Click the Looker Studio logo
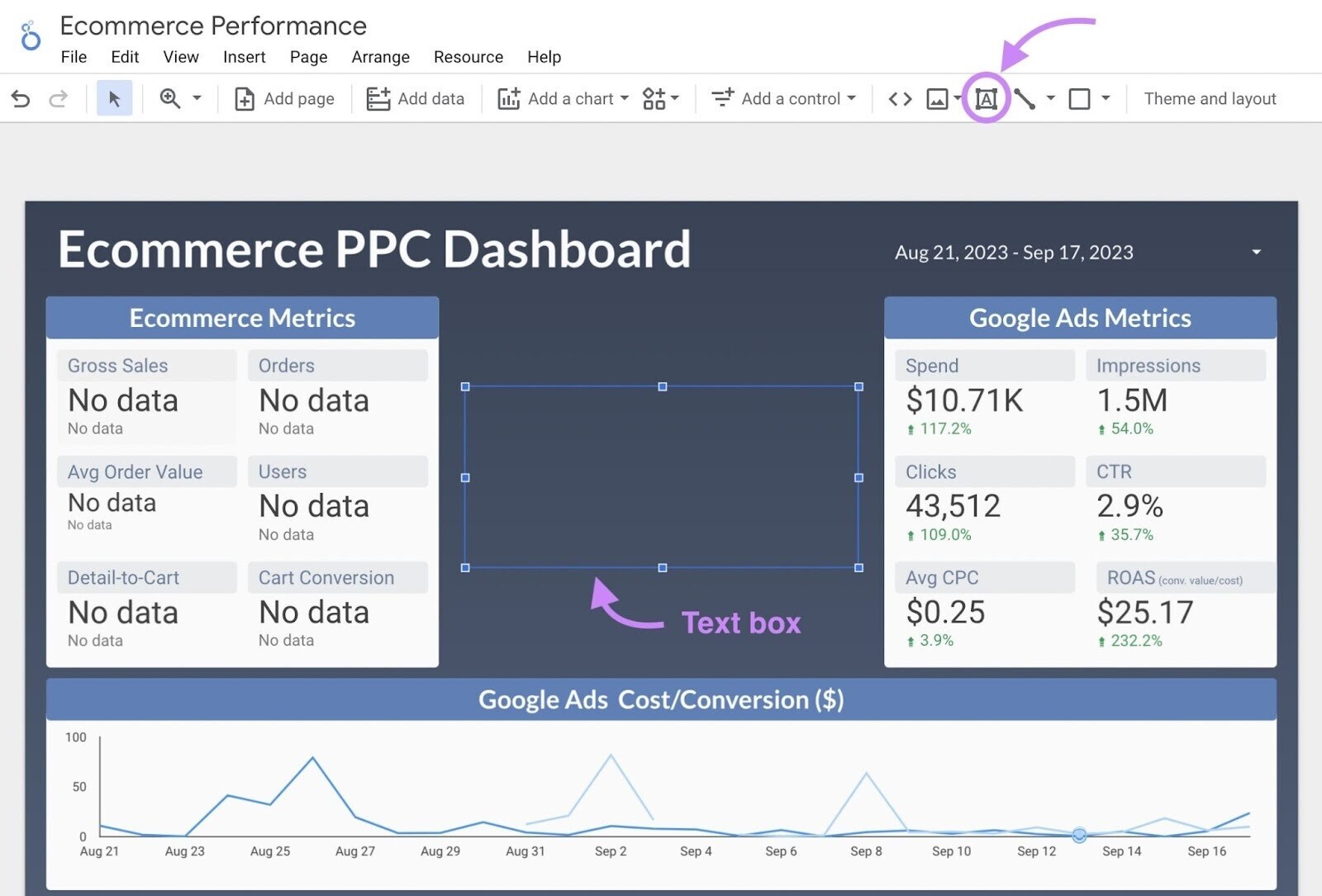This screenshot has width=1322, height=896. (x=31, y=36)
